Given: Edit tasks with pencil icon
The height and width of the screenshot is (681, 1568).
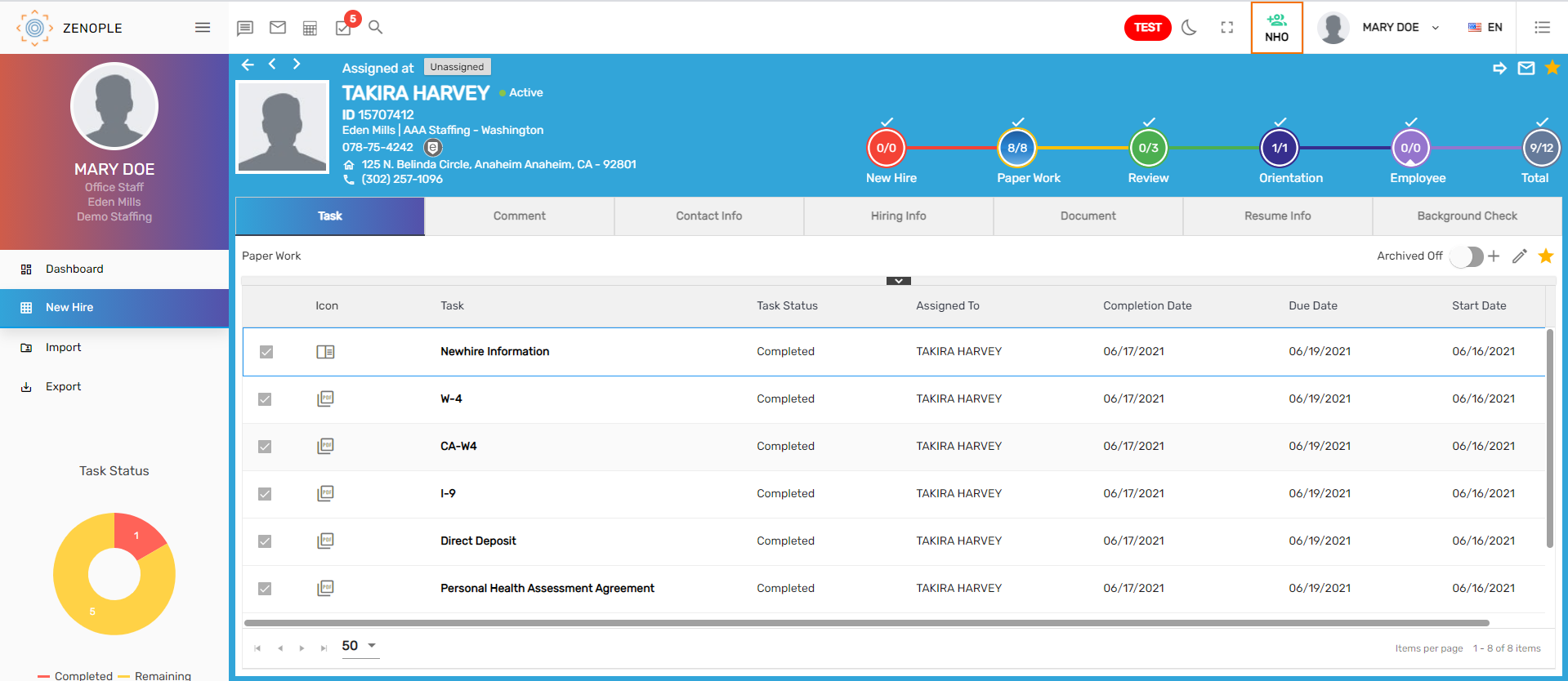Looking at the screenshot, I should tap(1519, 256).
